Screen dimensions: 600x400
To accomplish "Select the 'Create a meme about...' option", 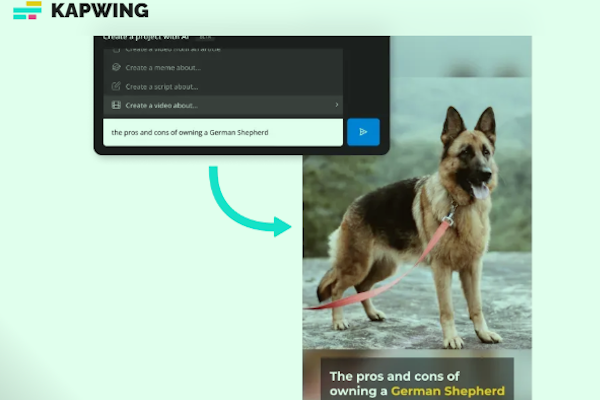I will [163, 67].
